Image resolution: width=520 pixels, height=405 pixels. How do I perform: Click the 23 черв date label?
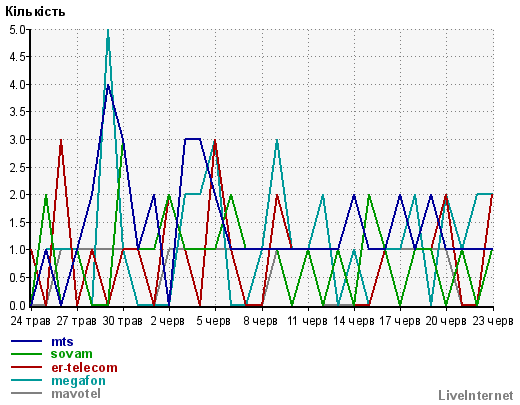click(493, 321)
